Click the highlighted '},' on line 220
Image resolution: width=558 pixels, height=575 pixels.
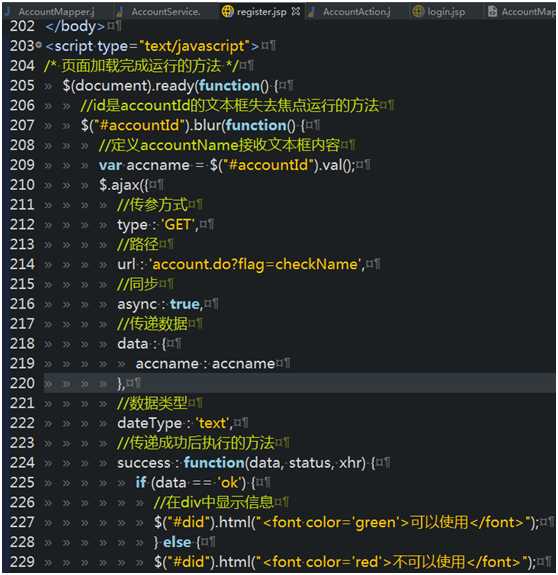tap(121, 384)
